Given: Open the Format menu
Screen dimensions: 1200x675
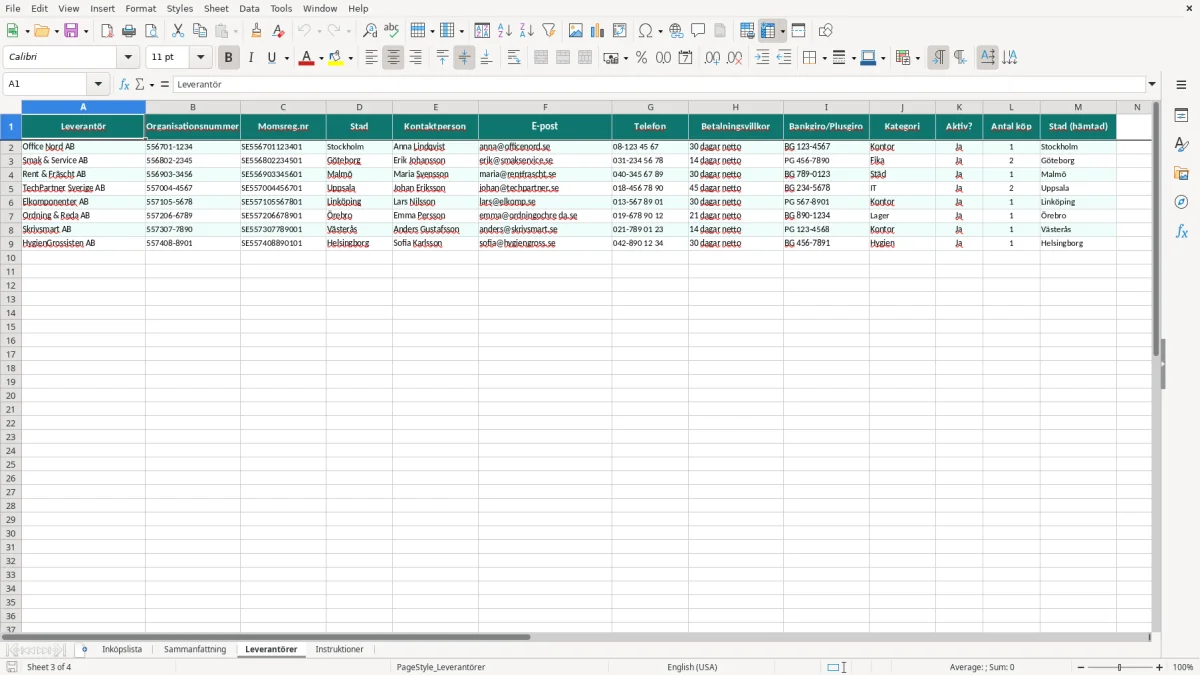Looking at the screenshot, I should pyautogui.click(x=140, y=8).
